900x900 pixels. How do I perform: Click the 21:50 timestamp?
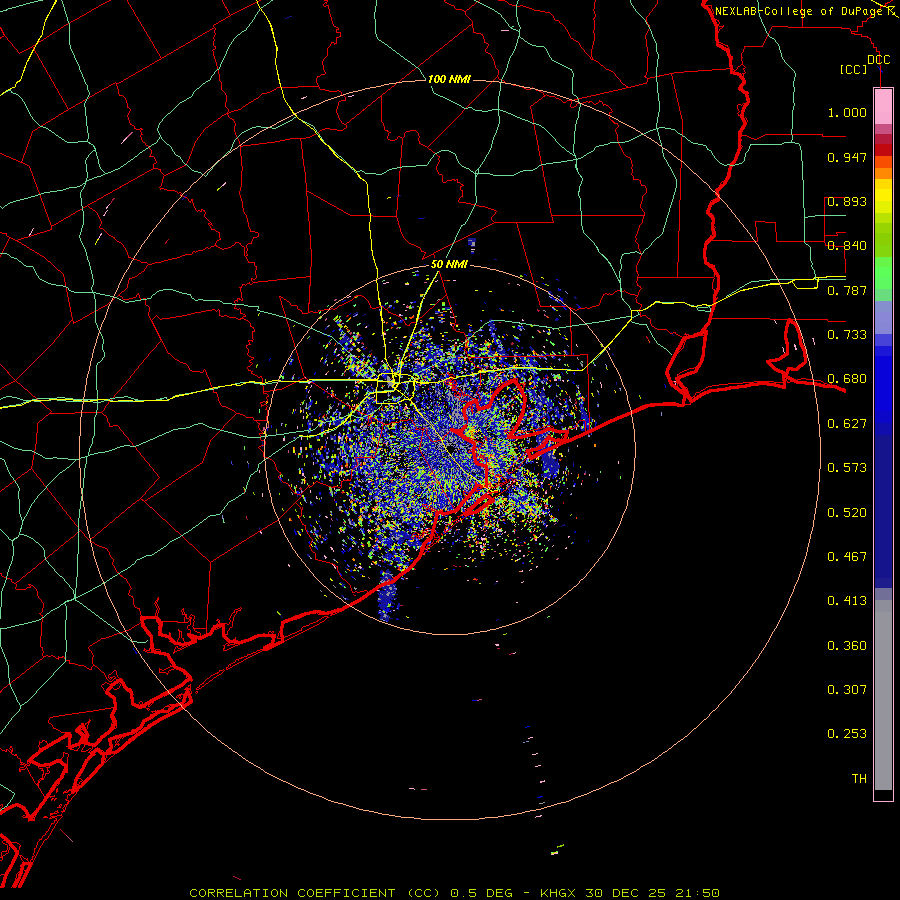pos(697,893)
